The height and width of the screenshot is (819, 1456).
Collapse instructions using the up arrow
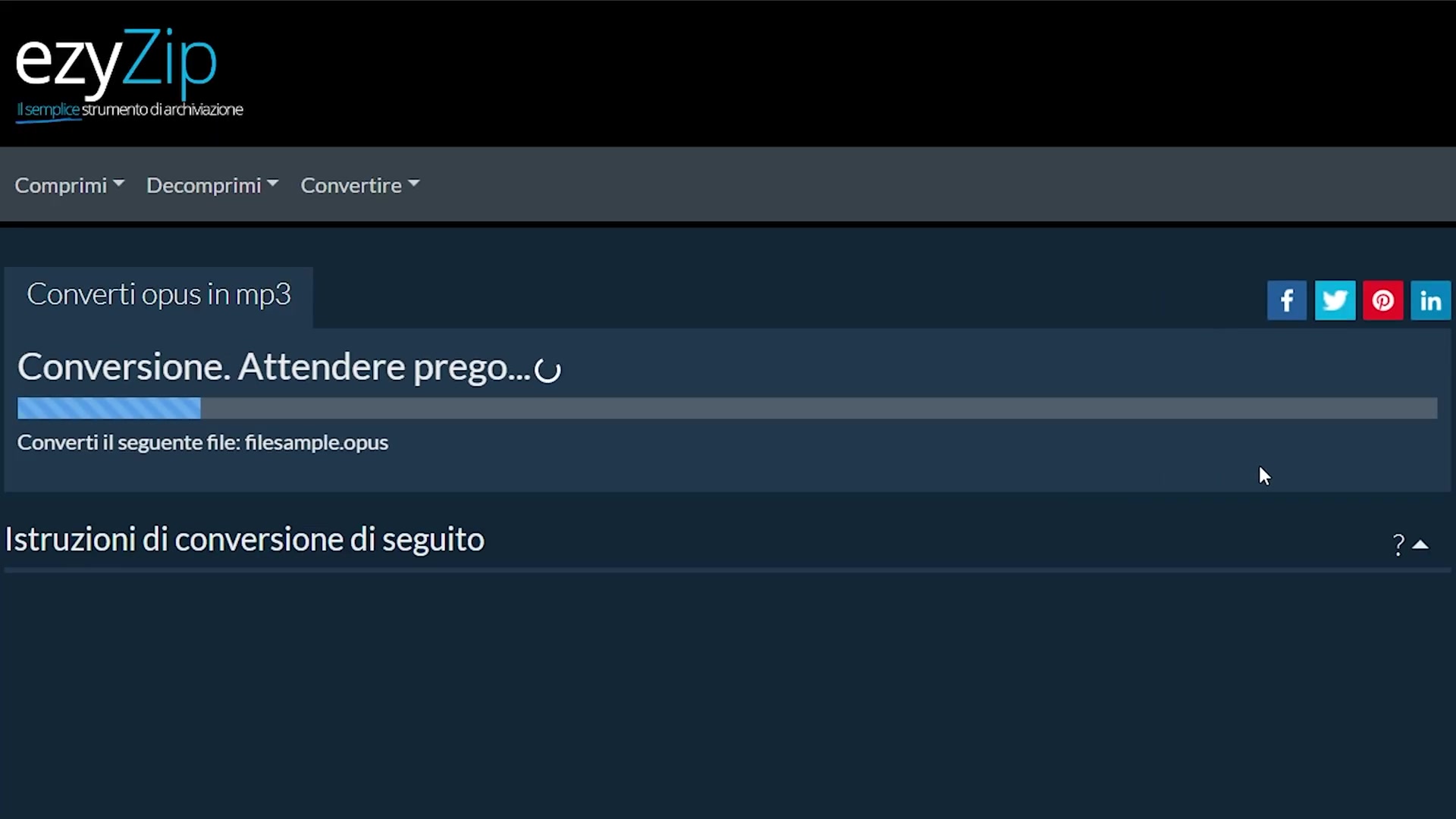click(1421, 544)
